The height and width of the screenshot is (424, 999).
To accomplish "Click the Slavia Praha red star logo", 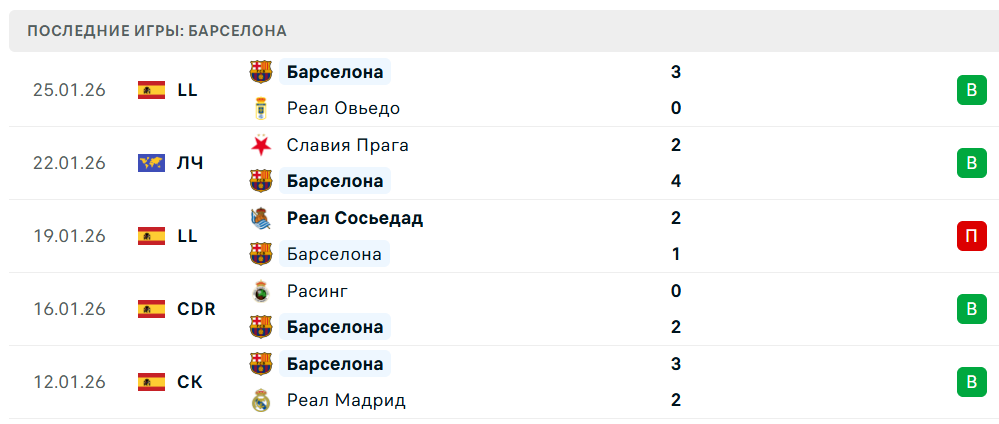I will pyautogui.click(x=261, y=145).
